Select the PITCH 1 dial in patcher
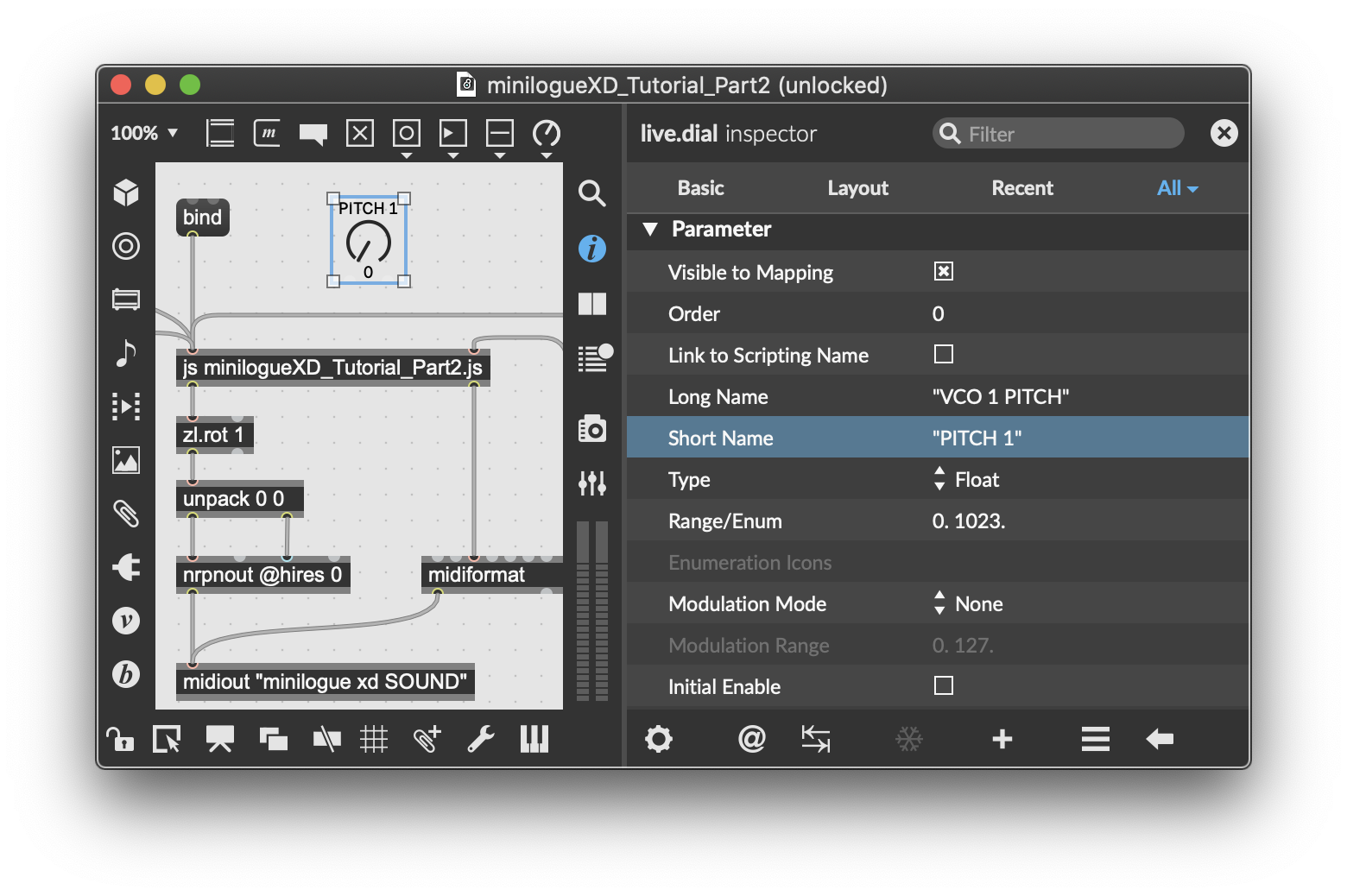 (369, 240)
